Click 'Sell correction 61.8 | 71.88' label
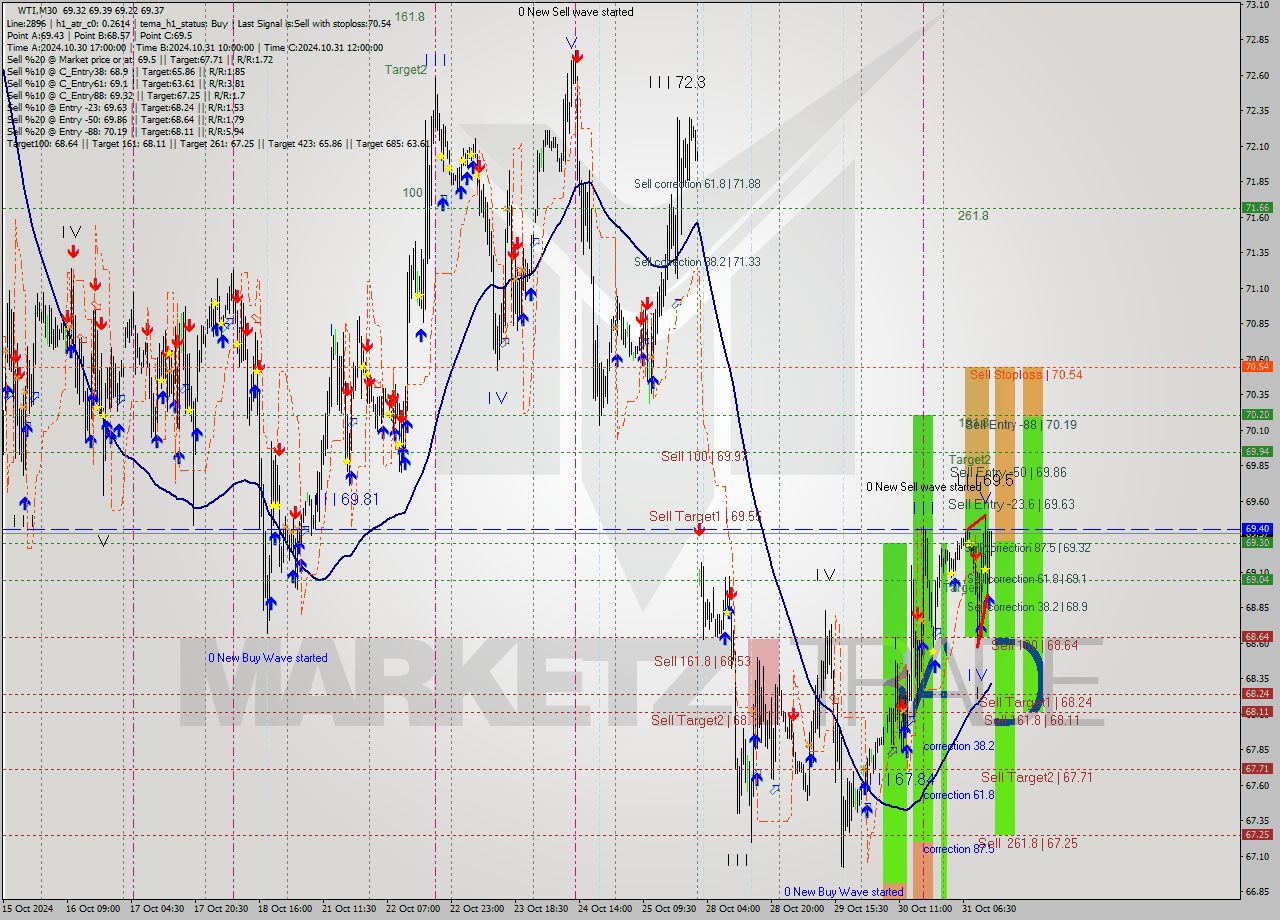Viewport: 1280px width, 920px height. click(x=697, y=184)
